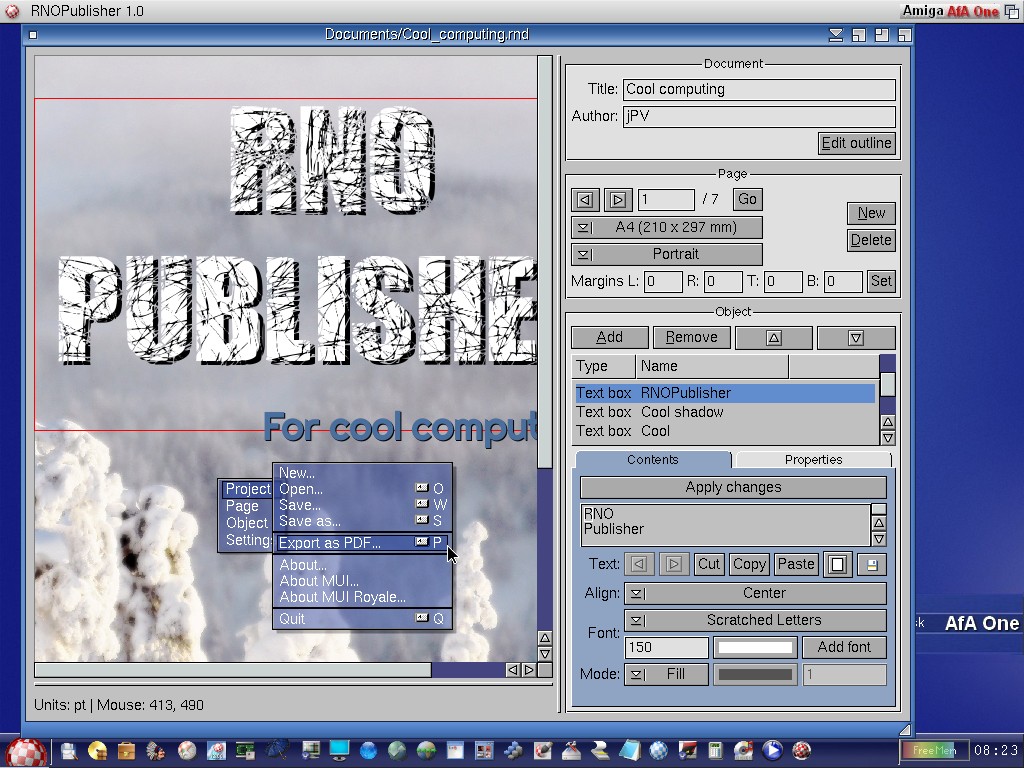The height and width of the screenshot is (768, 1024).
Task: Switch to the Properties tab
Action: (812, 460)
